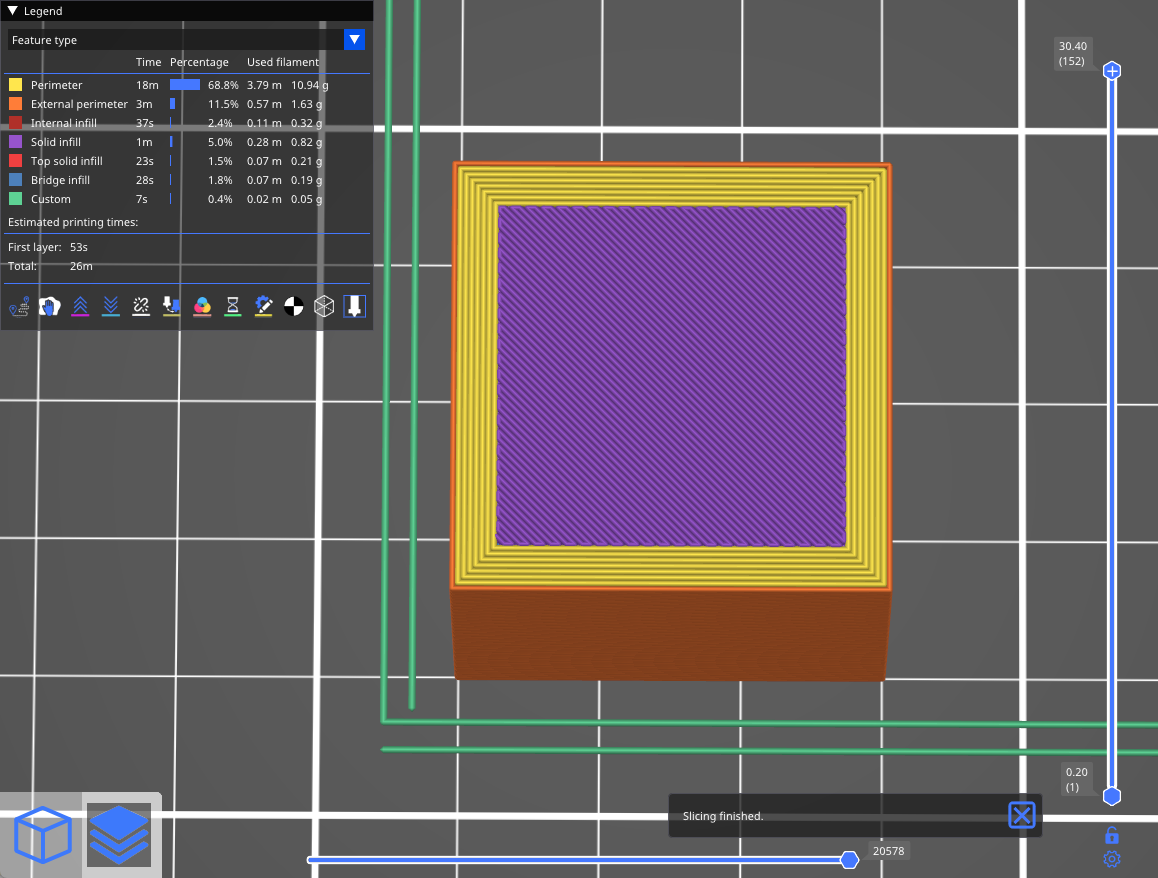Toggle the custom G-code gear icon
Screen dimensions: 1158x878
pos(263,306)
